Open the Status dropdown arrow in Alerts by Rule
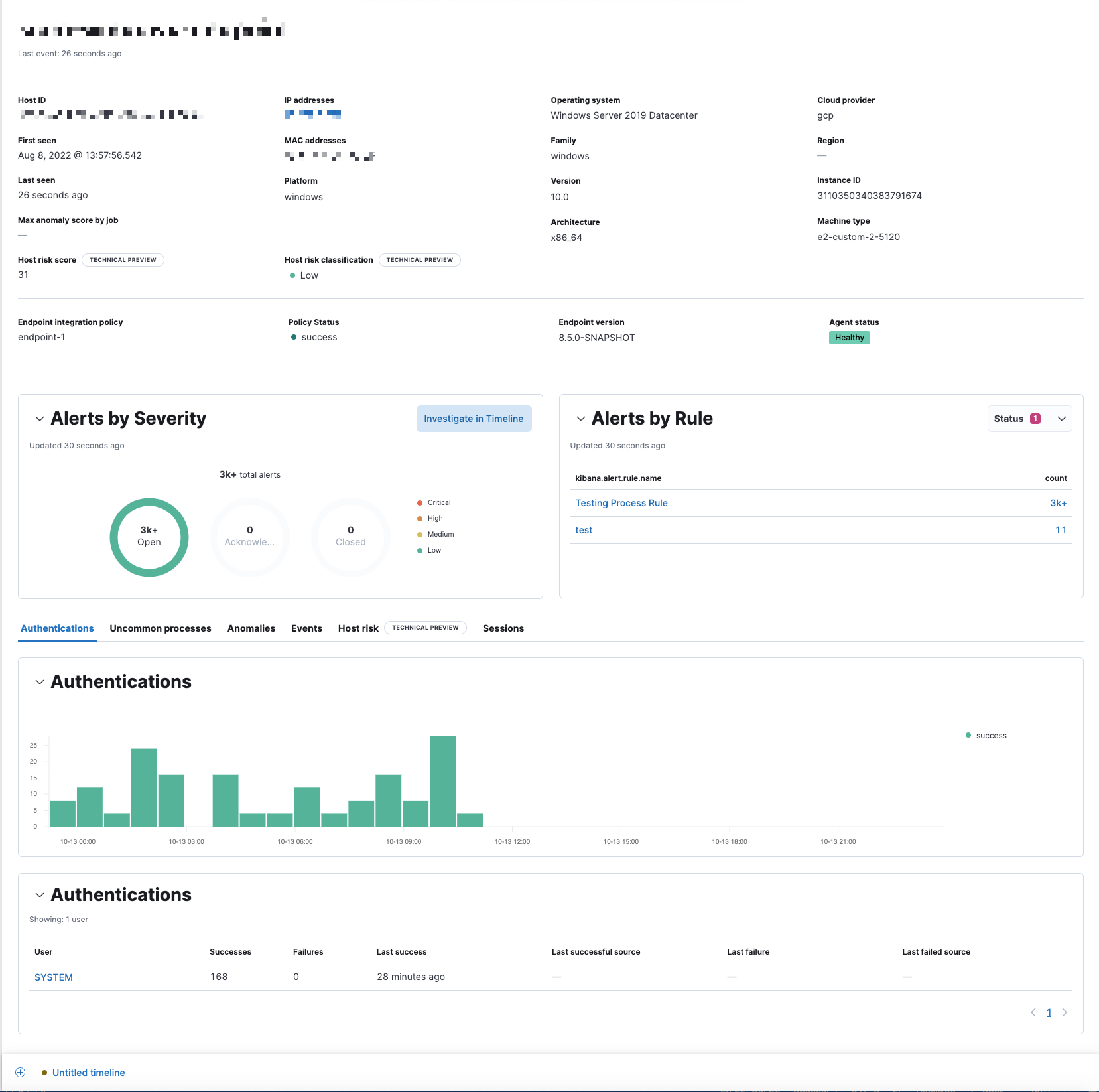The image size is (1099, 1092). [1062, 418]
